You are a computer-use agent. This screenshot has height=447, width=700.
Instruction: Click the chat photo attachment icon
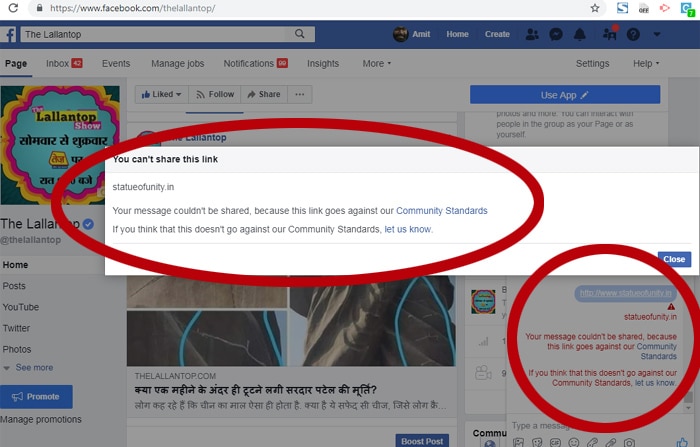click(x=518, y=443)
